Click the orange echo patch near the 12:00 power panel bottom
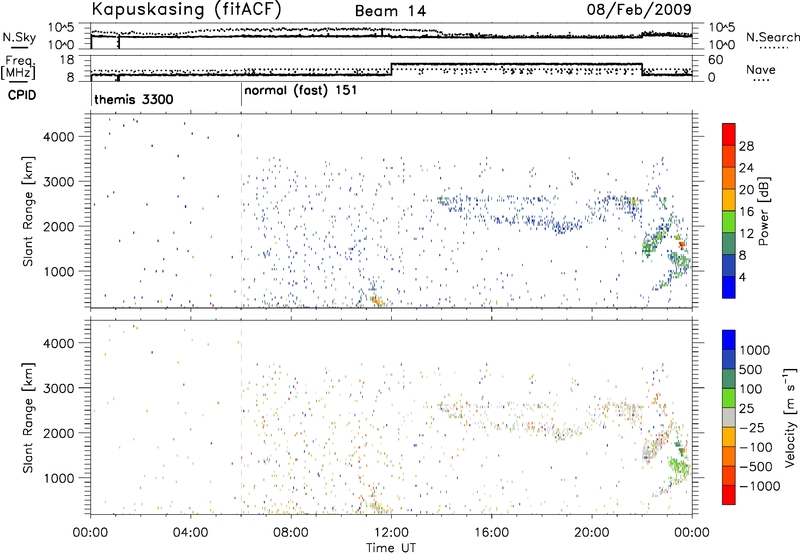 coord(377,301)
